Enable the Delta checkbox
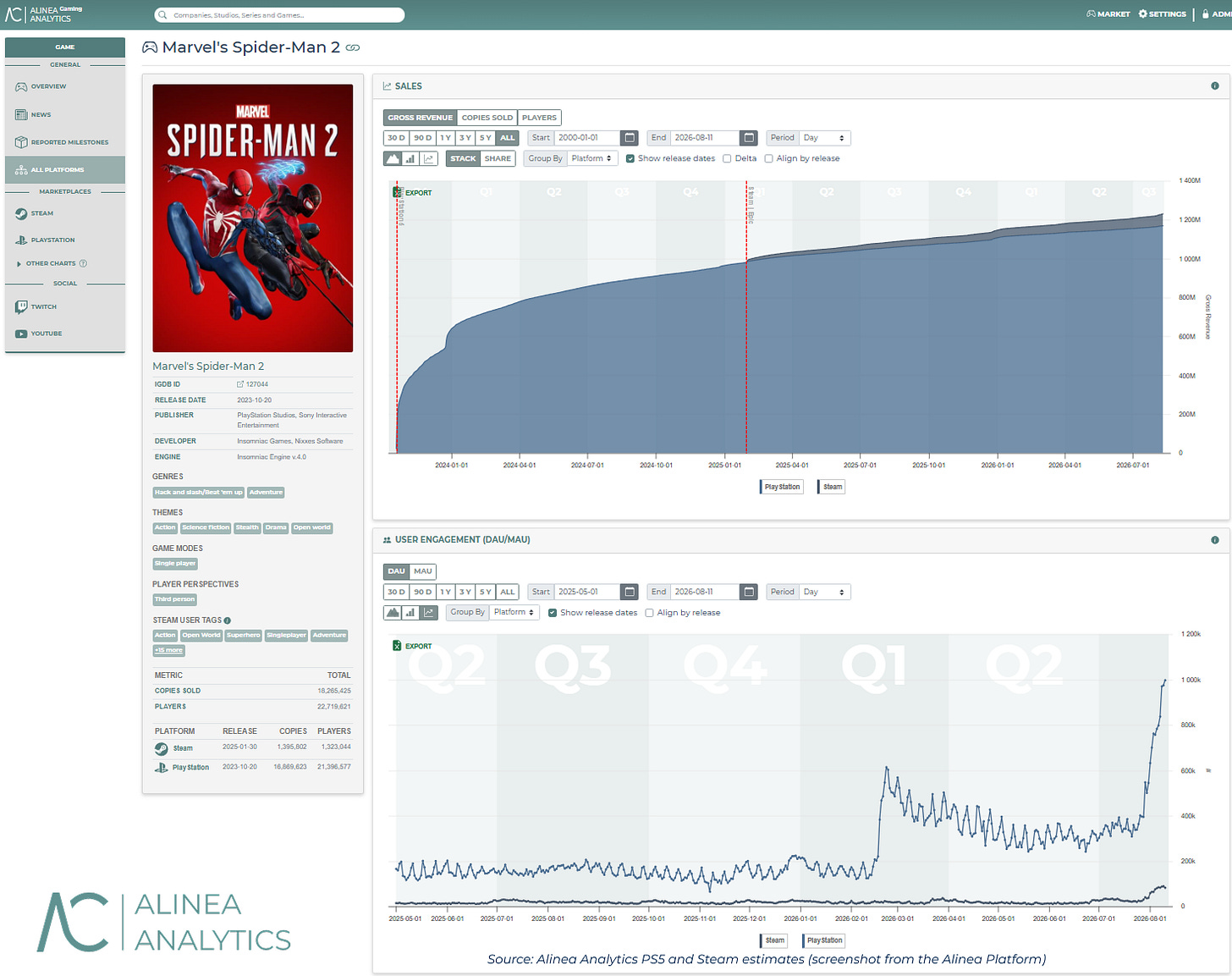This screenshot has width=1232, height=976. (727, 158)
